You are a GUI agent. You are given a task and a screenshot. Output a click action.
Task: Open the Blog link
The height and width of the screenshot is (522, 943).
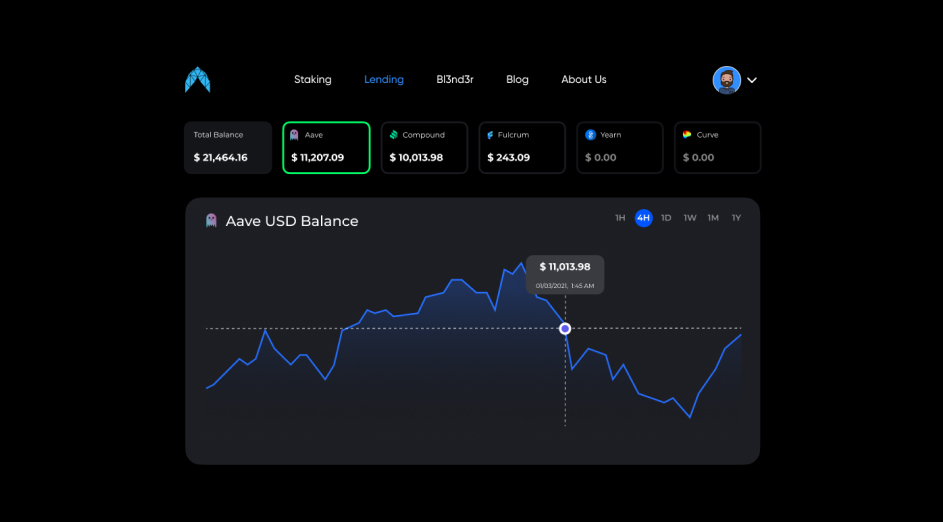click(x=517, y=79)
